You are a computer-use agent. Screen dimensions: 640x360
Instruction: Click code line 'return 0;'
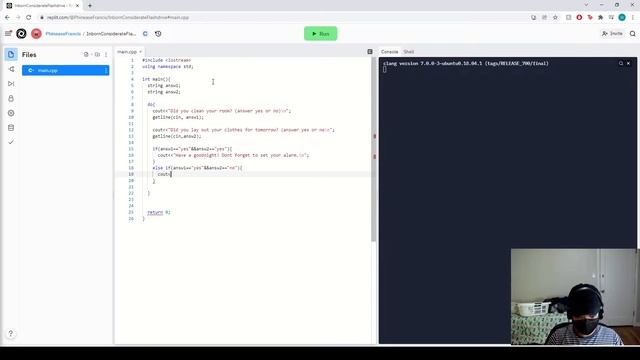(x=159, y=212)
